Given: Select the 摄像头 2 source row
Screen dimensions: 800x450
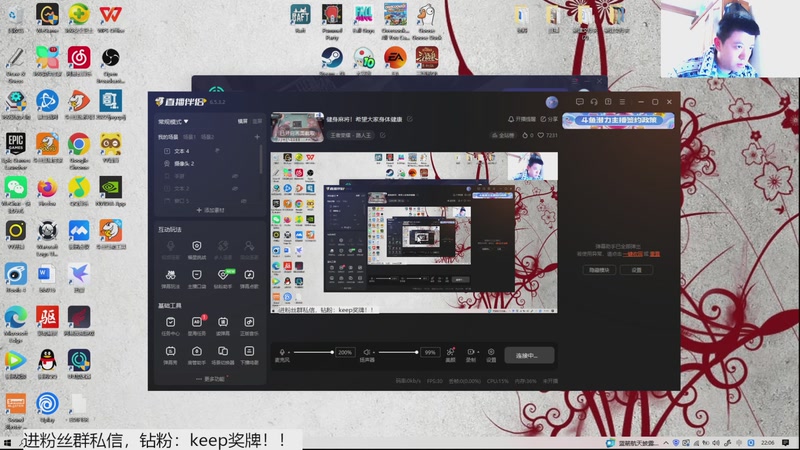Looking at the screenshot, I should (x=208, y=164).
